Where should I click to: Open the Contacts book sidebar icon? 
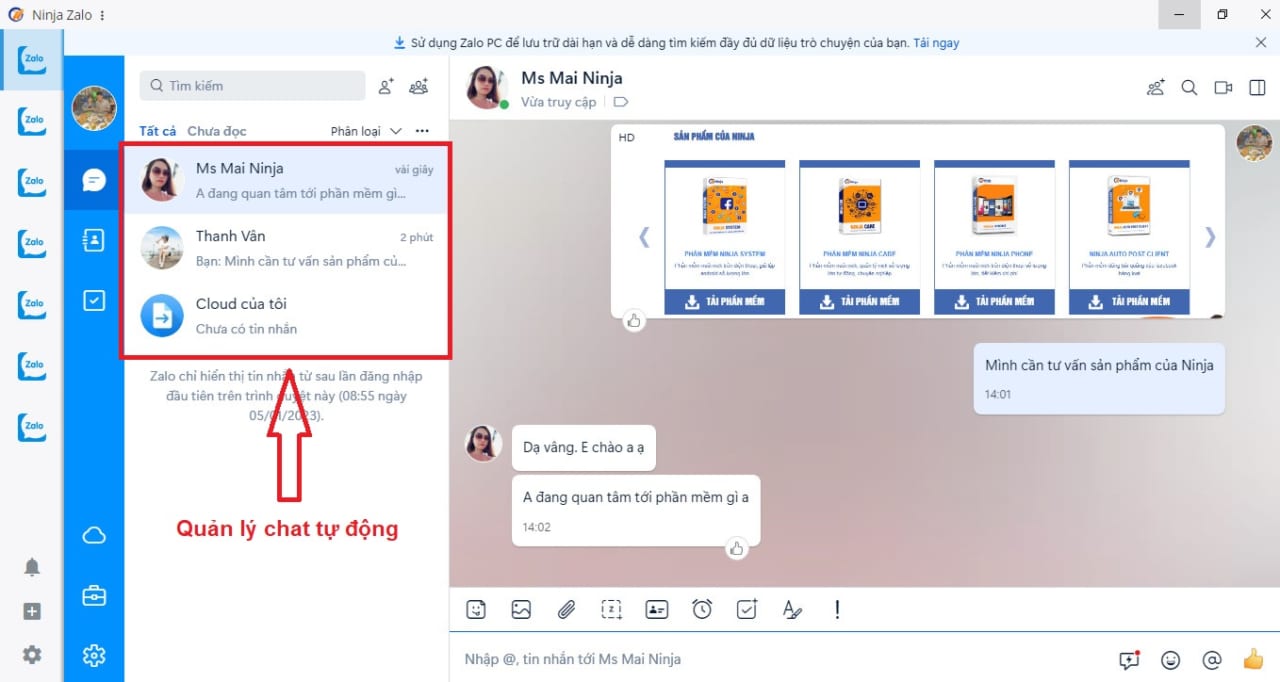coord(94,240)
